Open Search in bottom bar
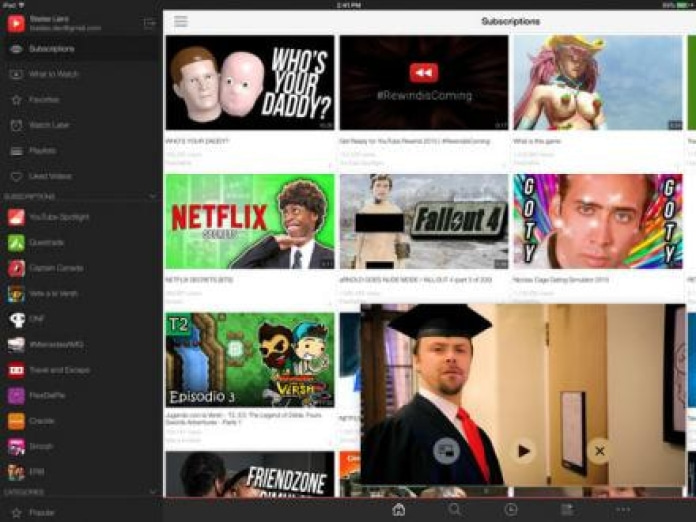This screenshot has height=522, width=696. (x=455, y=510)
